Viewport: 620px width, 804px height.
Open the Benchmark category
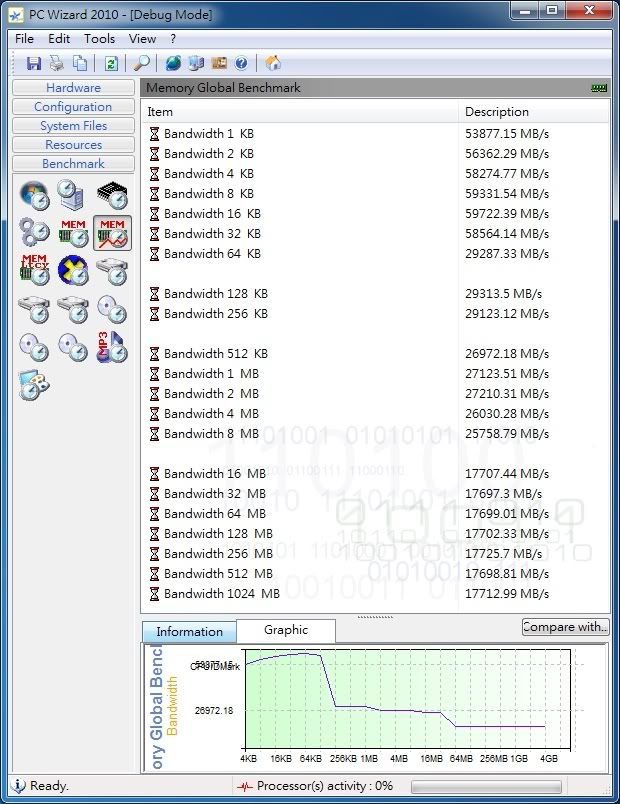coord(73,164)
